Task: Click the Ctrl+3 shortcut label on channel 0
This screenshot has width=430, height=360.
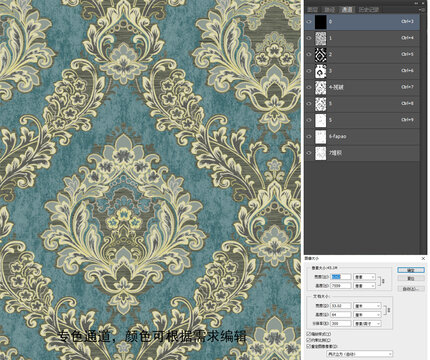Action: point(407,22)
